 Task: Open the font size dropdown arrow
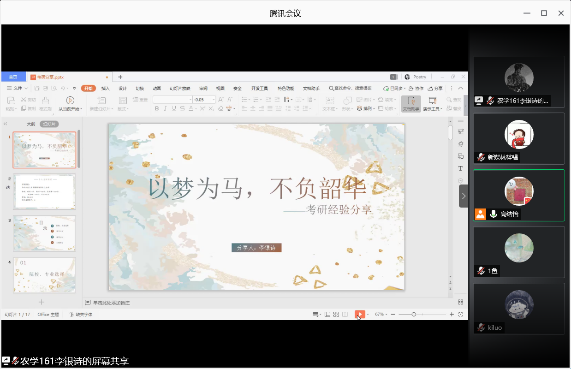click(x=214, y=99)
